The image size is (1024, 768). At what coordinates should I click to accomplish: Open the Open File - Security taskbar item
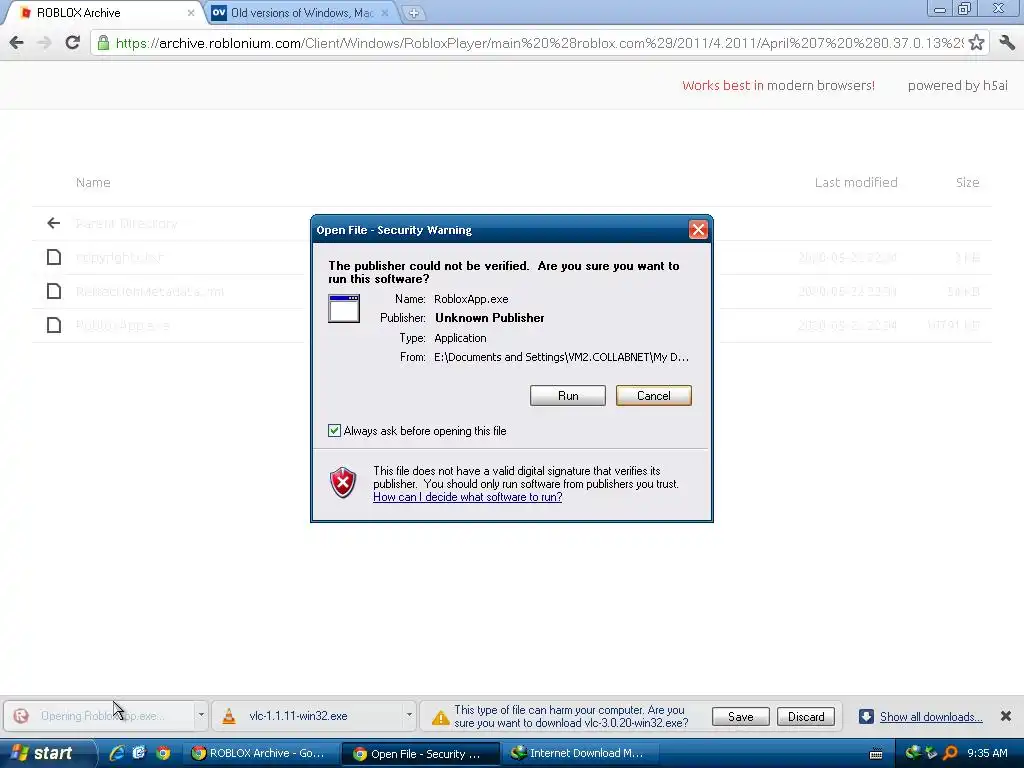click(421, 754)
